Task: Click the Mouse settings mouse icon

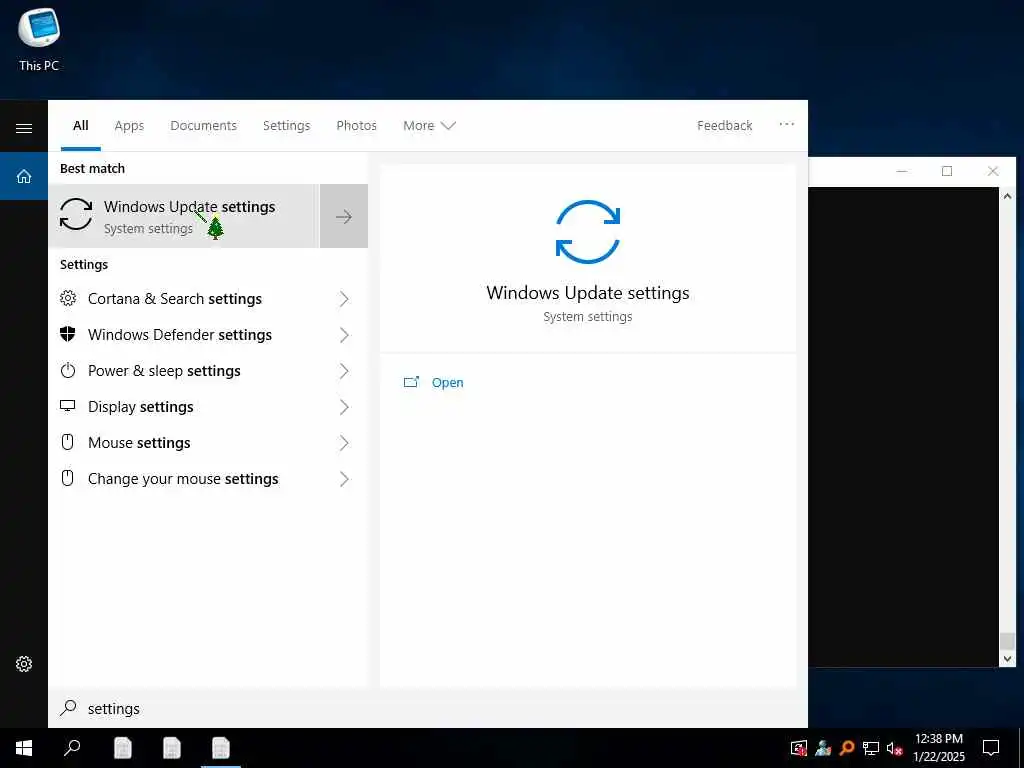Action: pos(67,442)
